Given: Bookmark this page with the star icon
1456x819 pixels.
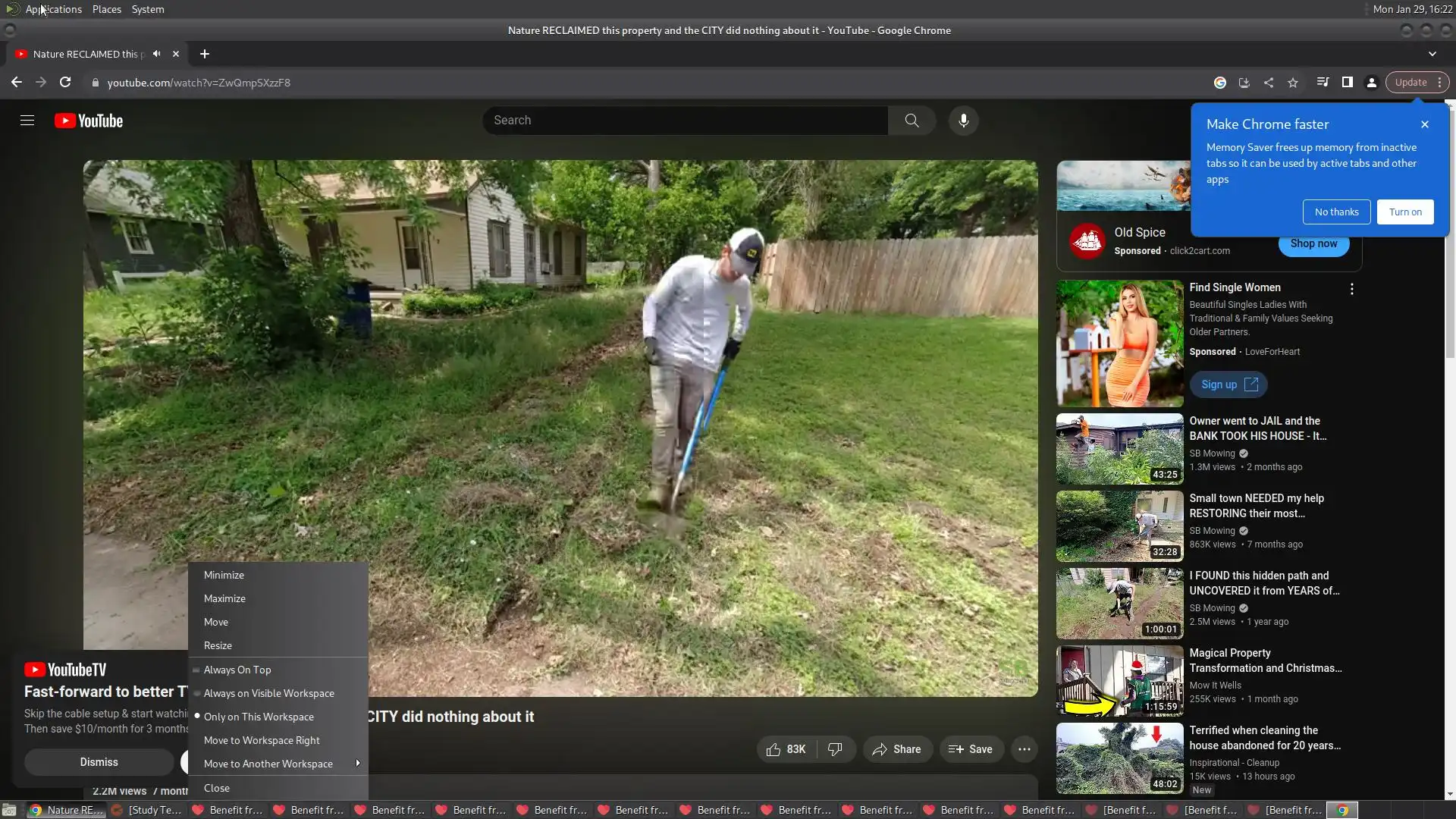Looking at the screenshot, I should [x=1293, y=83].
